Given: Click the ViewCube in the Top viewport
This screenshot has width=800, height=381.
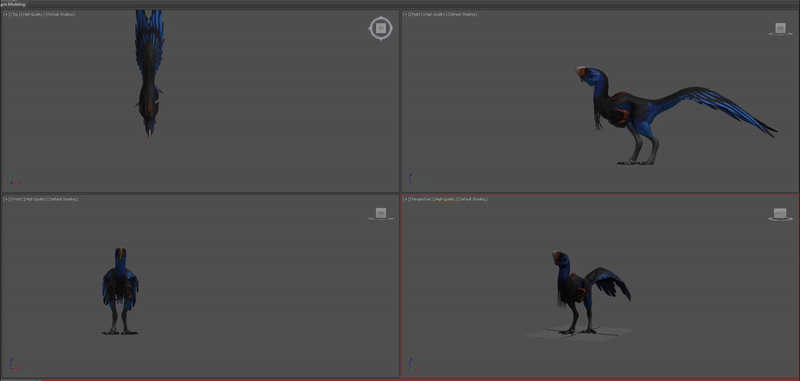Looking at the screenshot, I should click(381, 29).
